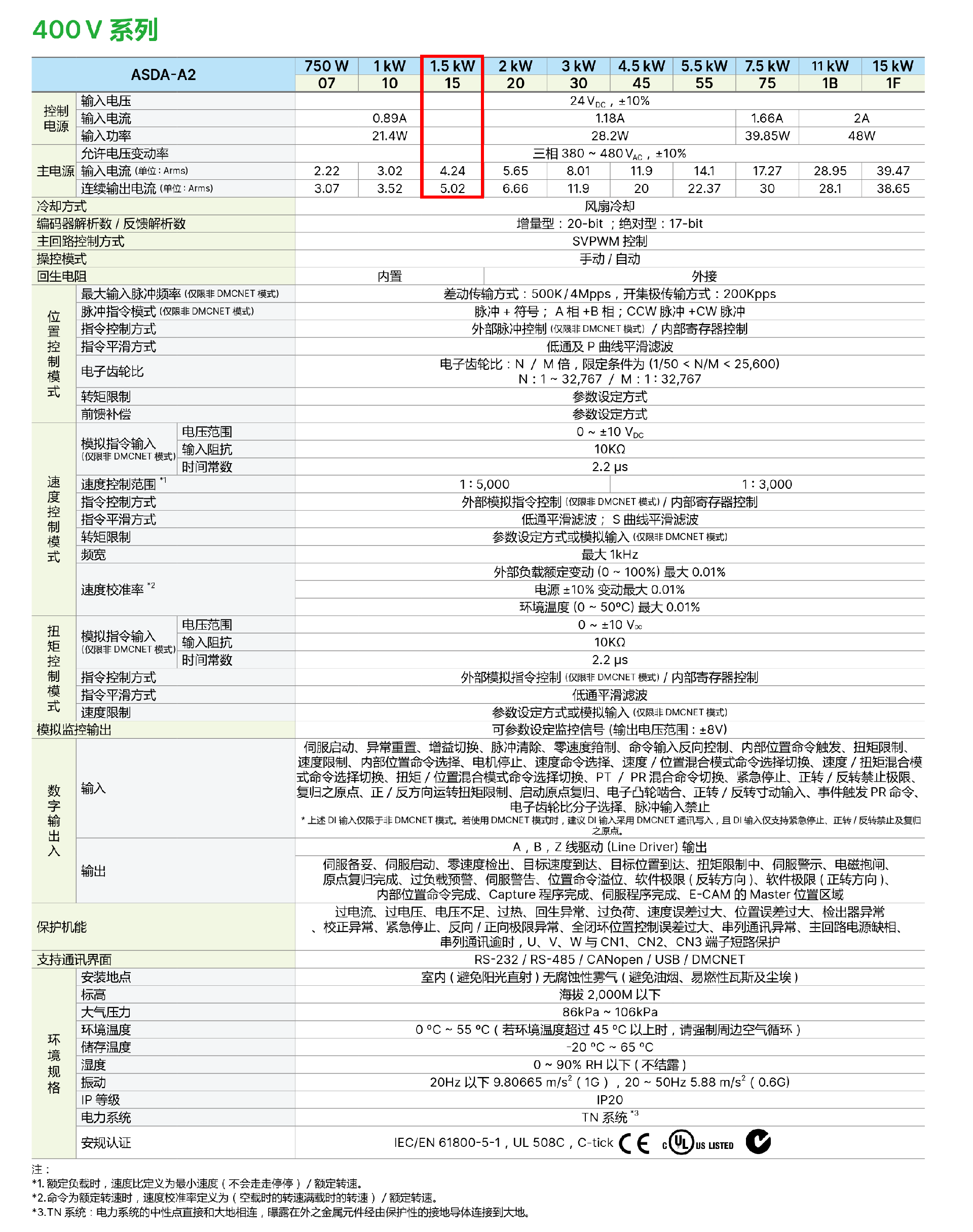Viewport: 973px width, 1232px height.
Task: Click input current value 4.24
Action: [x=452, y=171]
